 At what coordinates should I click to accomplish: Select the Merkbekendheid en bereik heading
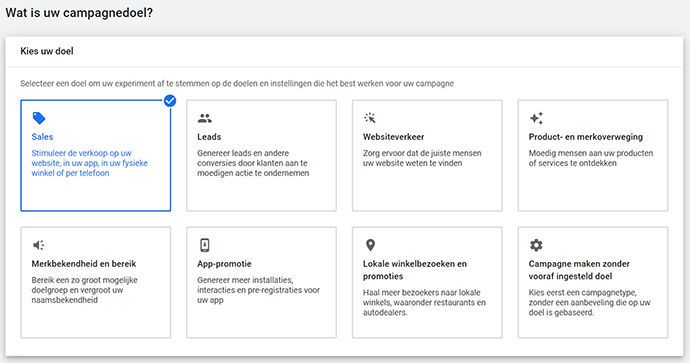tap(84, 264)
